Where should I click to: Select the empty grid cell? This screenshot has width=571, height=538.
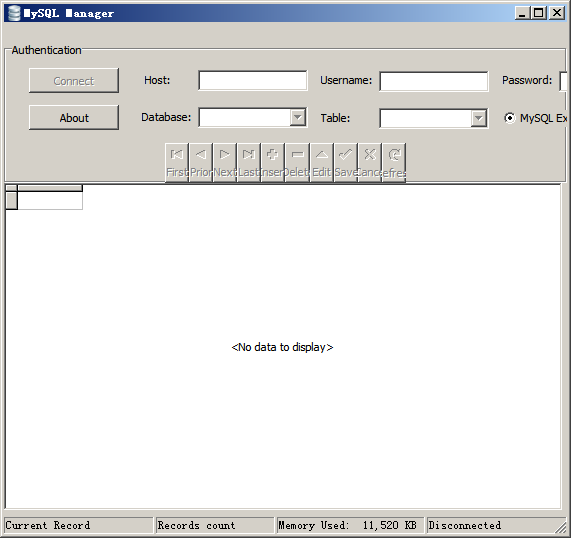coord(50,201)
